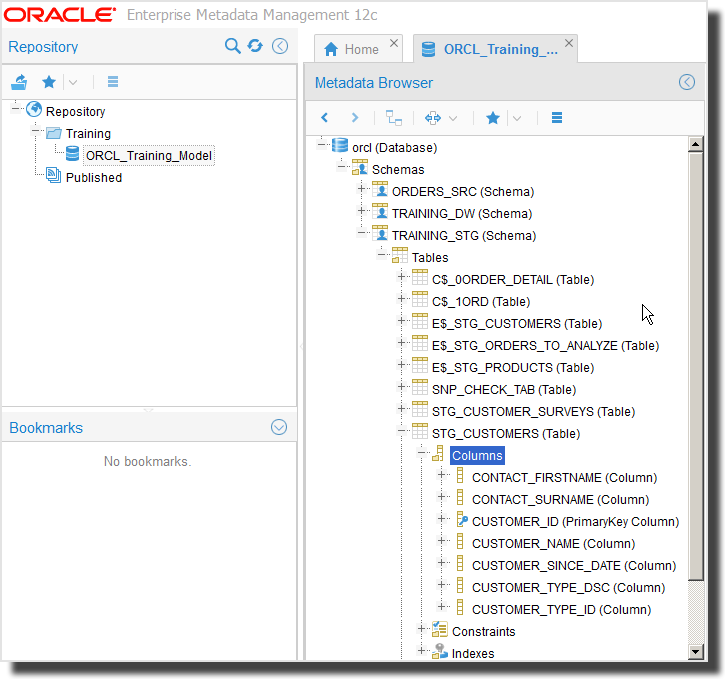This screenshot has height=679, width=725.
Task: Open dropdown beside Metadata Browser star icon
Action: (517, 118)
